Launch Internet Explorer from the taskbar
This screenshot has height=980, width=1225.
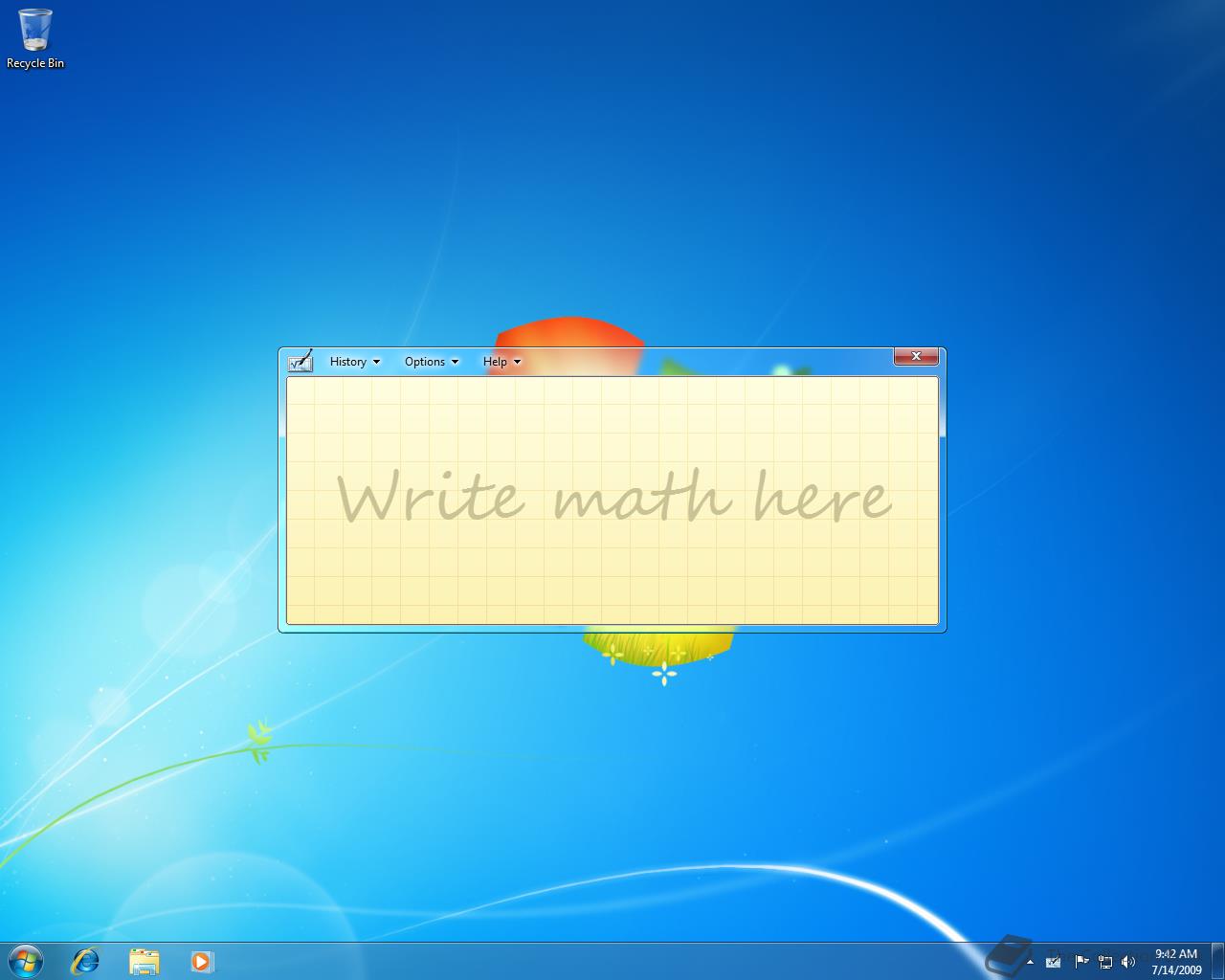pyautogui.click(x=86, y=961)
